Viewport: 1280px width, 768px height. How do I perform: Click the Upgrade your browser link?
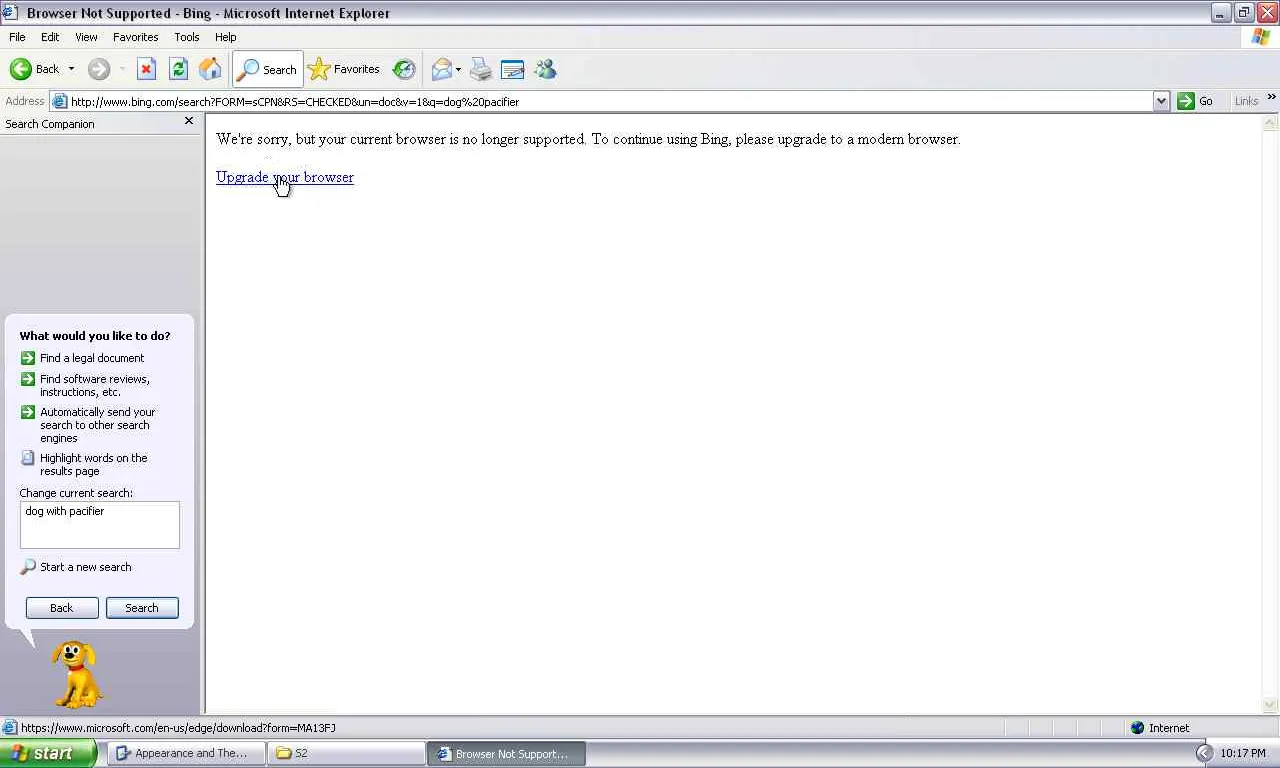click(x=285, y=177)
